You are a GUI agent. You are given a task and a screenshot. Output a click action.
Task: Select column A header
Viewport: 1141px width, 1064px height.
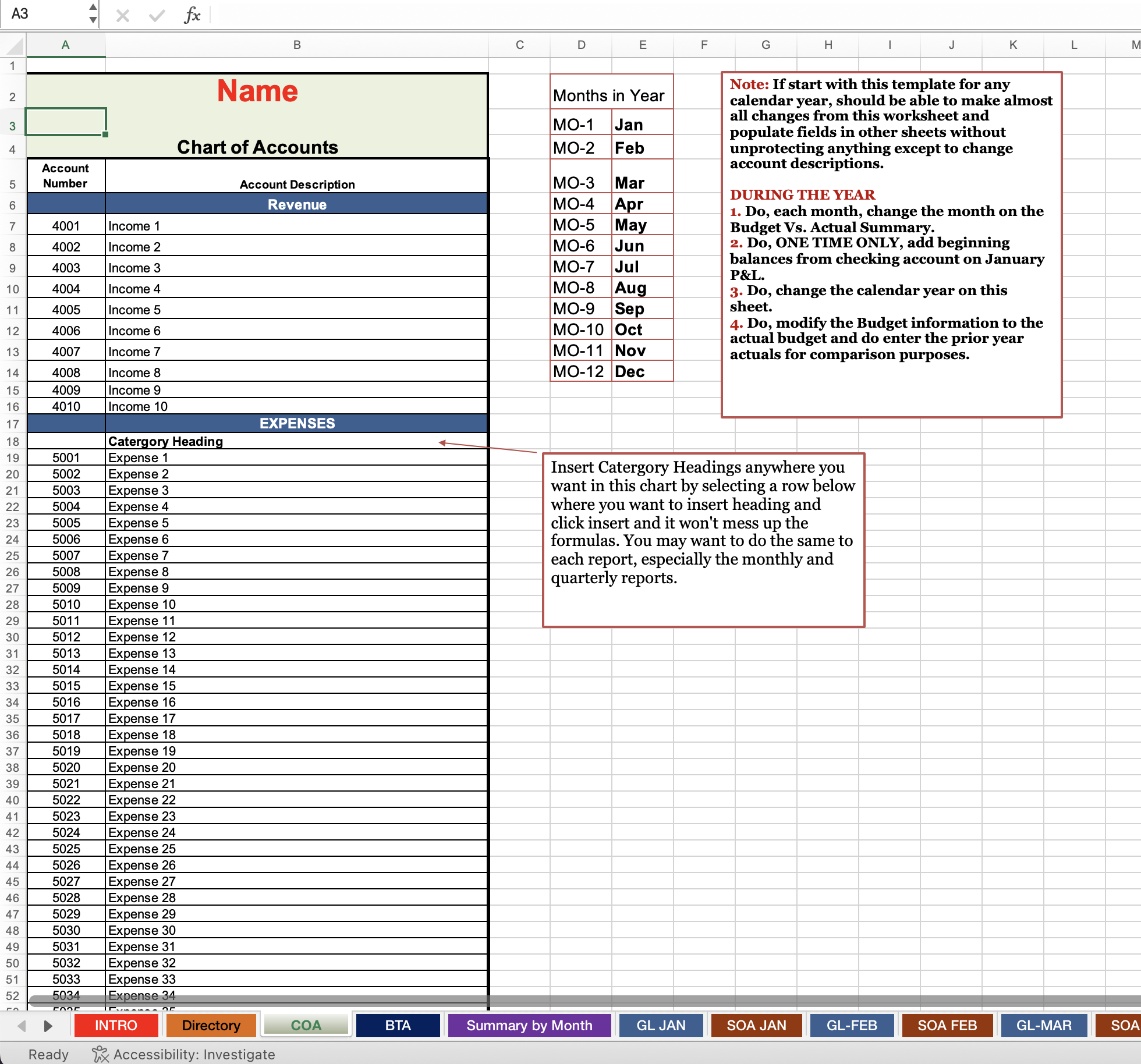[66, 45]
